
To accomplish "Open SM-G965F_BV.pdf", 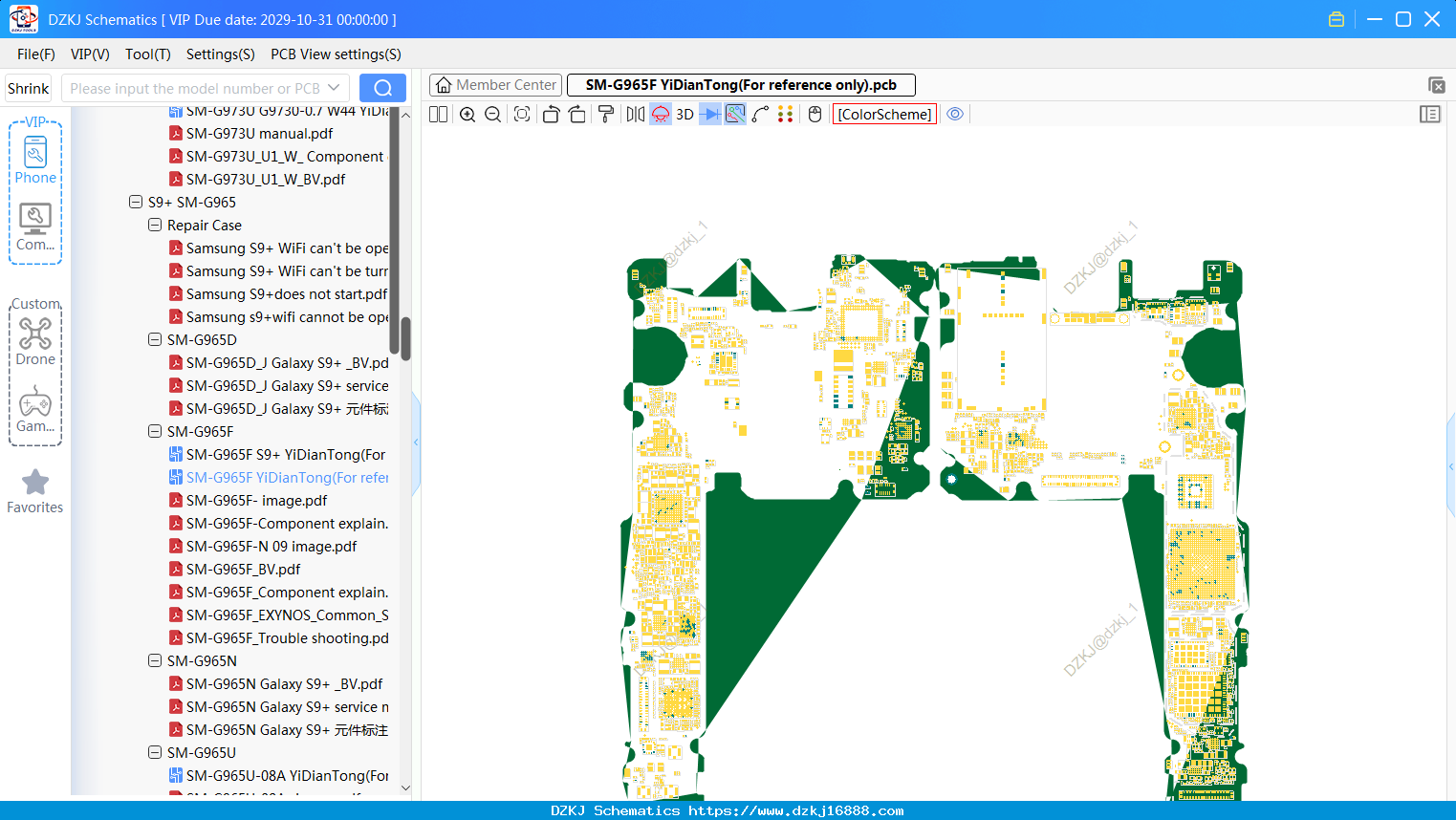I will pyautogui.click(x=243, y=570).
